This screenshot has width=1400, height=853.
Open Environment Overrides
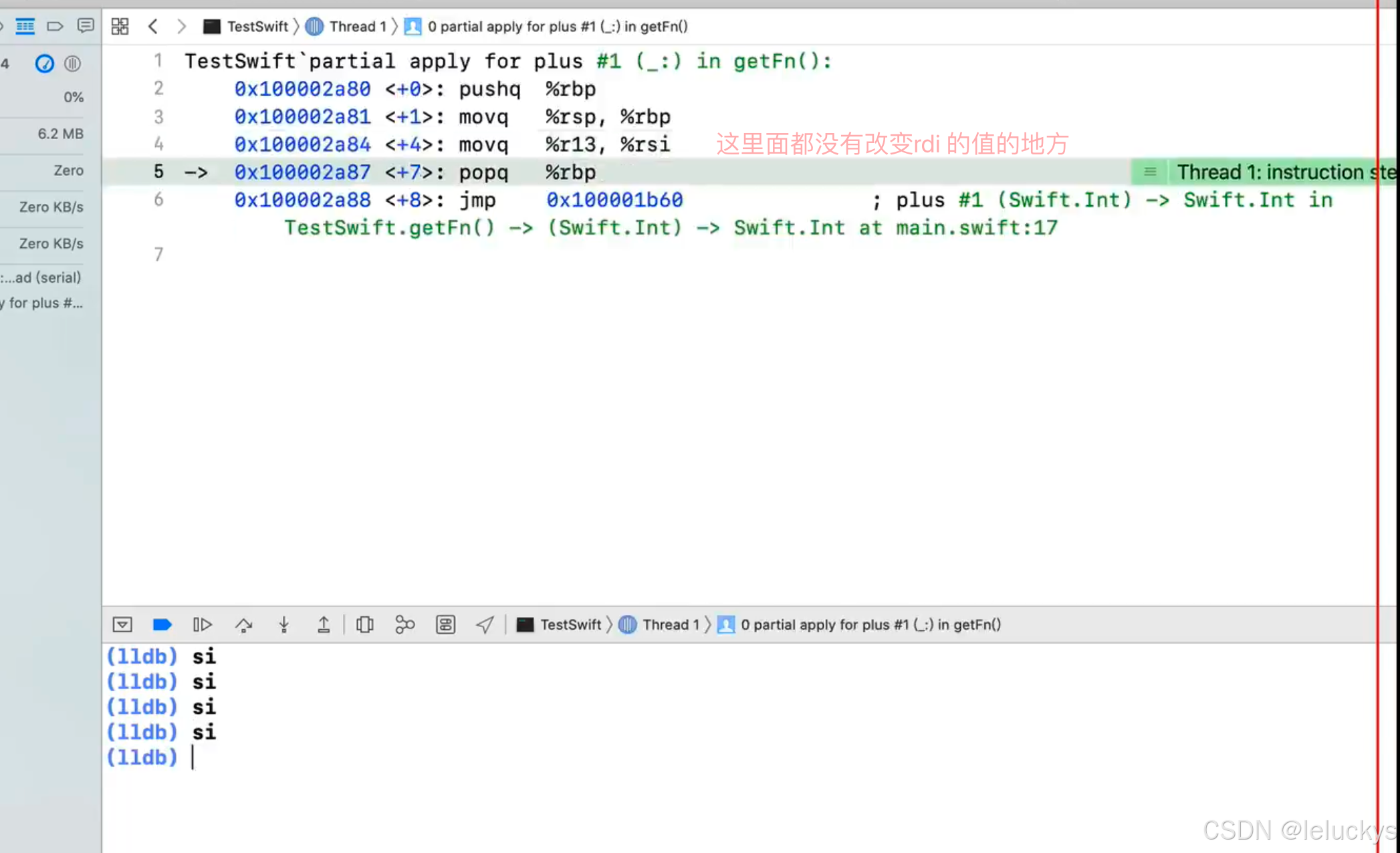[445, 624]
